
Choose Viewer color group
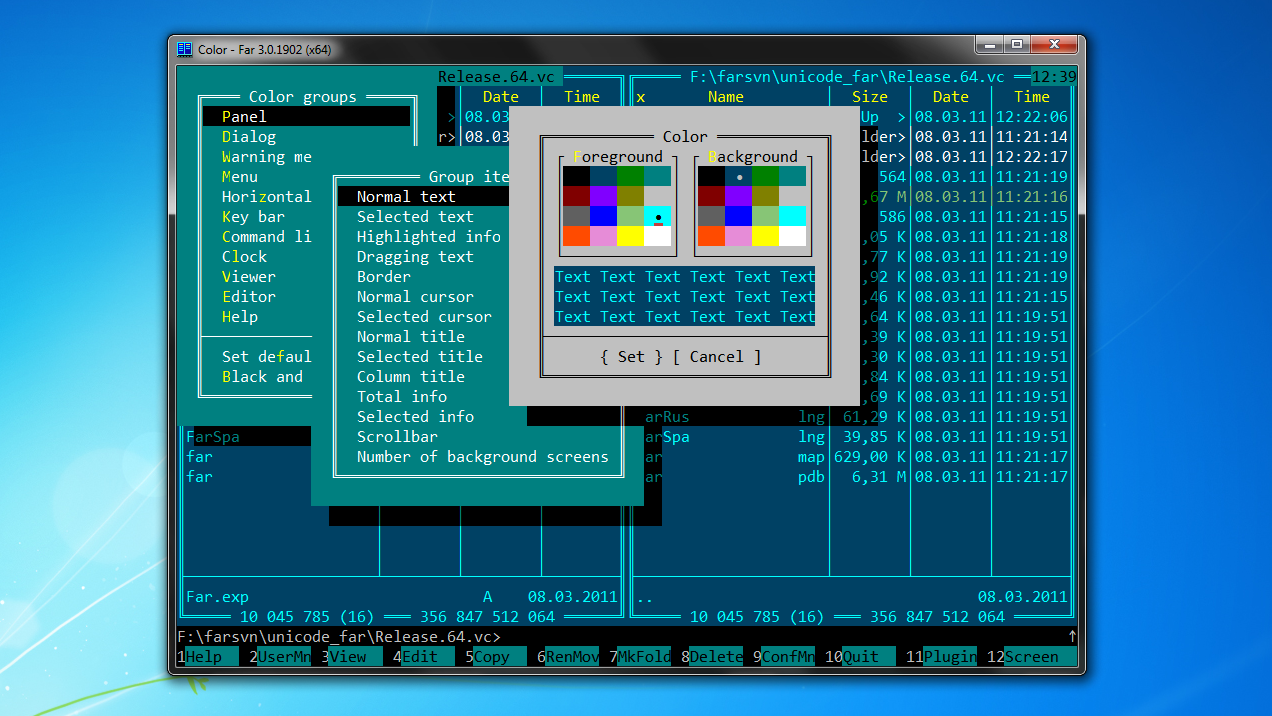pos(249,277)
